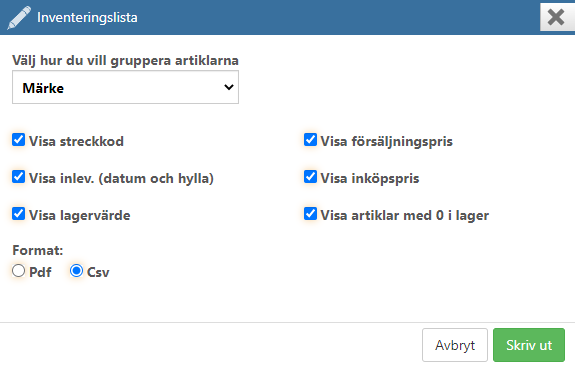Click the Välj hur du vill gruppera artiklarna label
This screenshot has width=575, height=365.
[125, 61]
